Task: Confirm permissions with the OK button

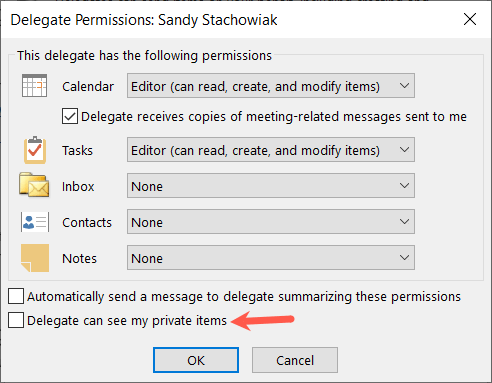Action: (x=196, y=360)
